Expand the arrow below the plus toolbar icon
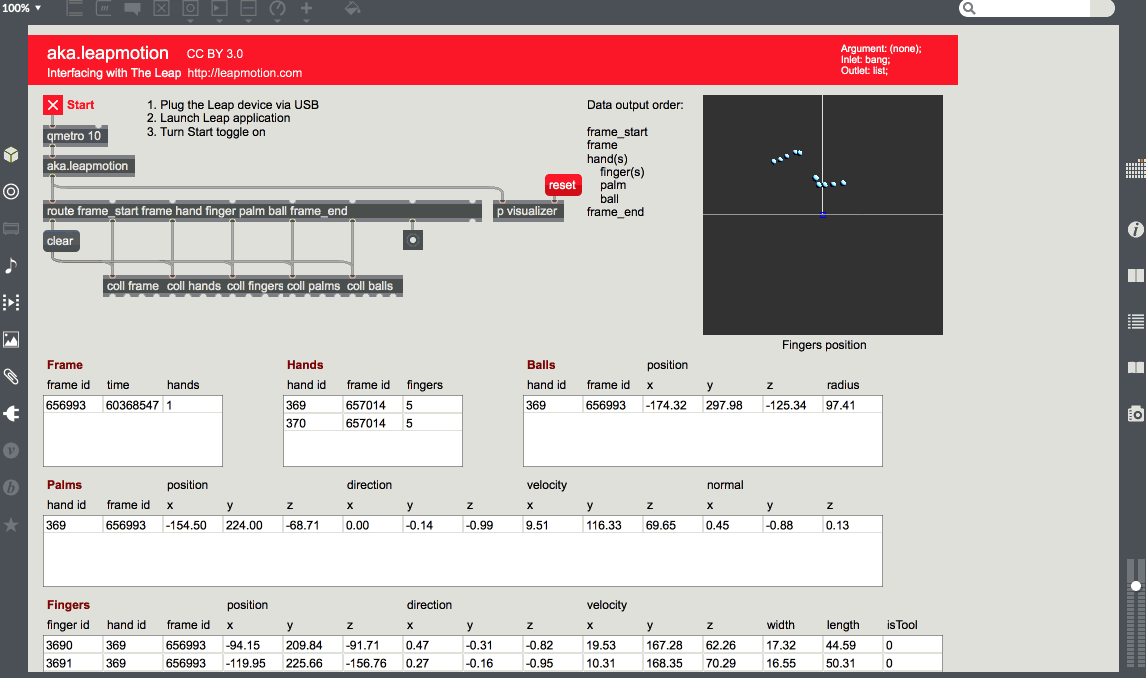The image size is (1146, 678). click(306, 20)
